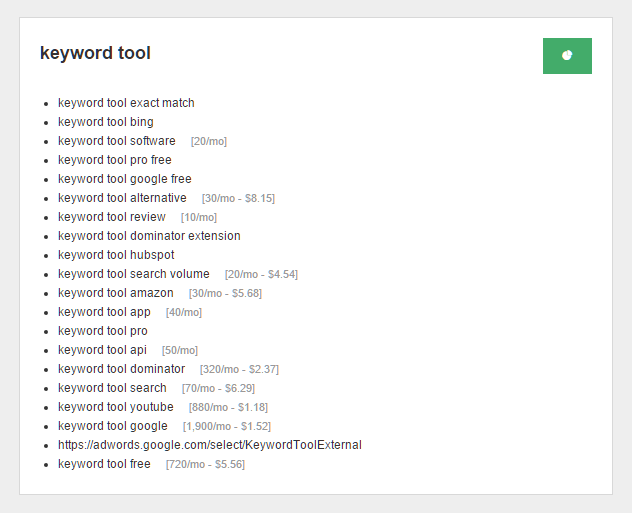Viewport: 632px width, 513px height.
Task: Click the "keyword tool dominator" list item
Action: [x=121, y=369]
